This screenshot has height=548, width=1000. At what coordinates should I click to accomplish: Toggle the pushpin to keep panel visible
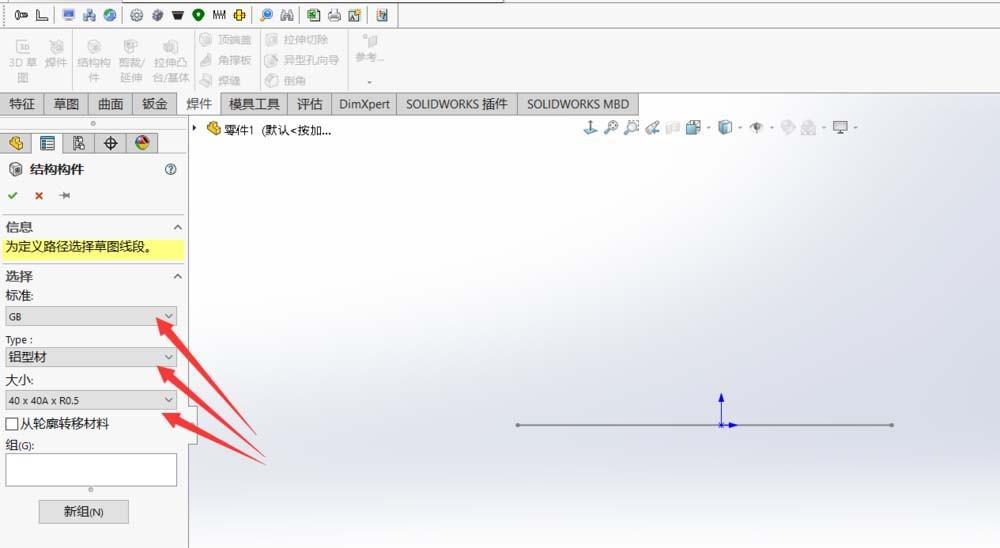click(x=64, y=195)
